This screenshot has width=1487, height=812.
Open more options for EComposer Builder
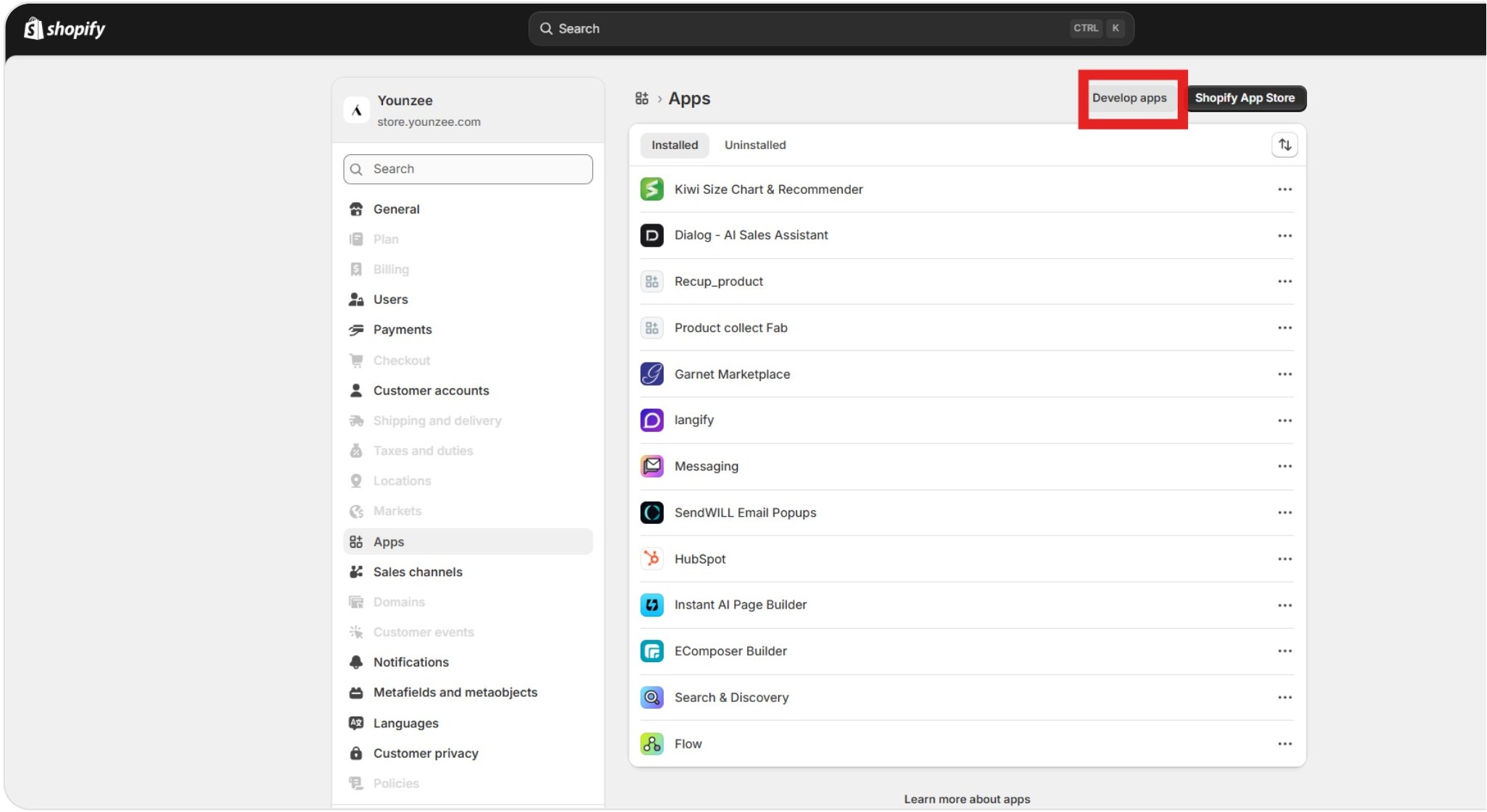[x=1284, y=651]
